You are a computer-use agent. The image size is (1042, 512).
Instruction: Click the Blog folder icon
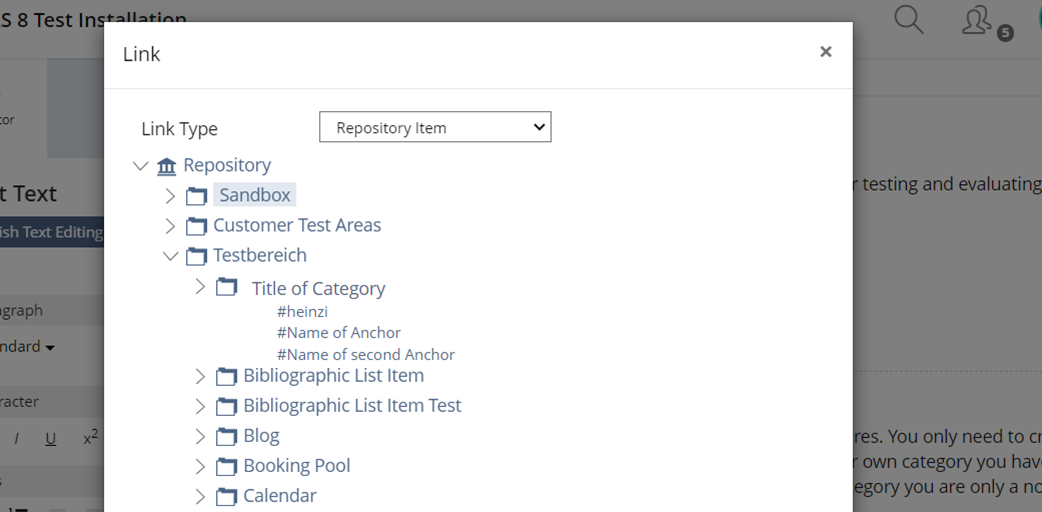pyautogui.click(x=227, y=436)
